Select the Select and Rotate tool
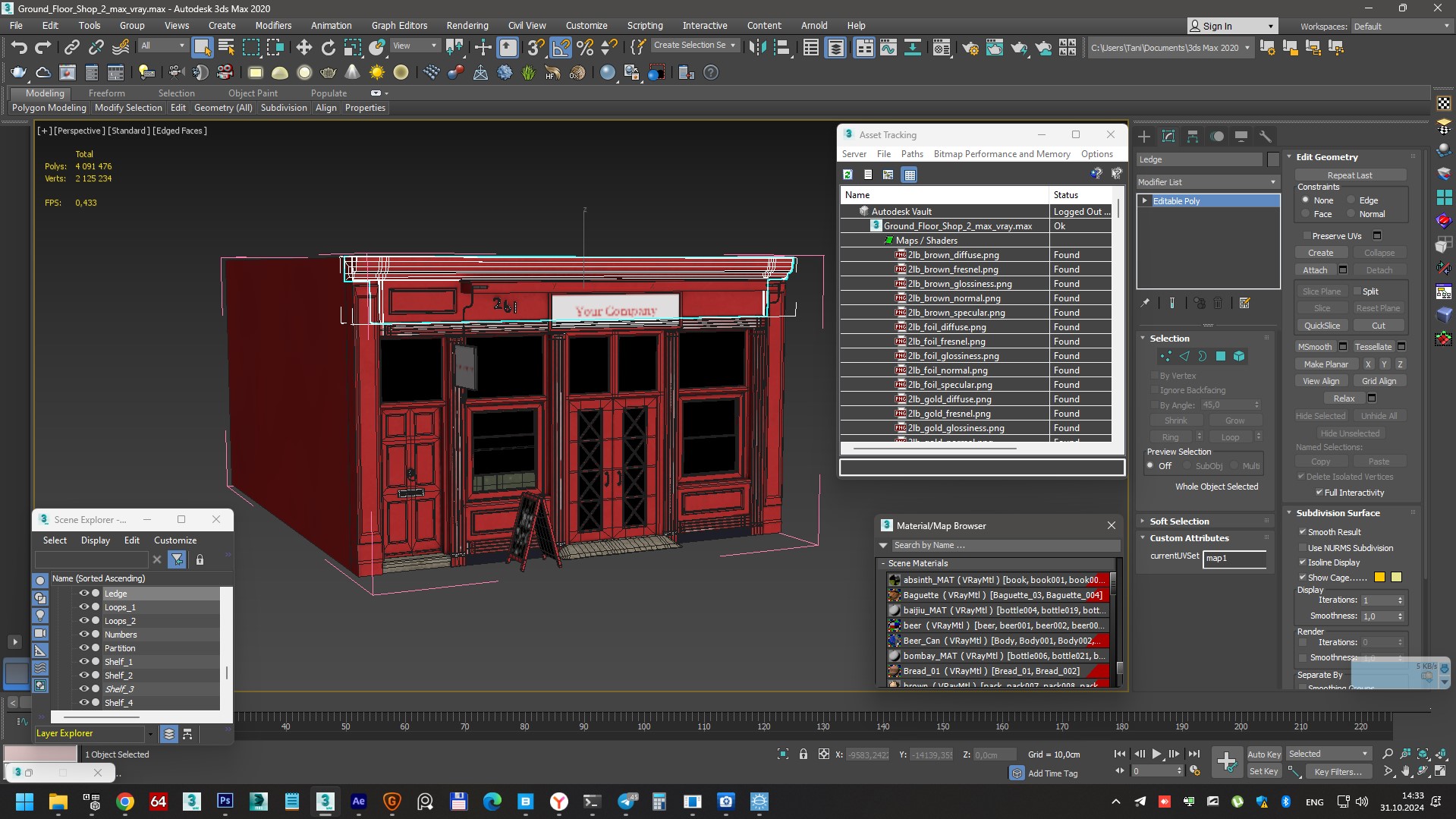This screenshot has height=819, width=1456. point(328,48)
